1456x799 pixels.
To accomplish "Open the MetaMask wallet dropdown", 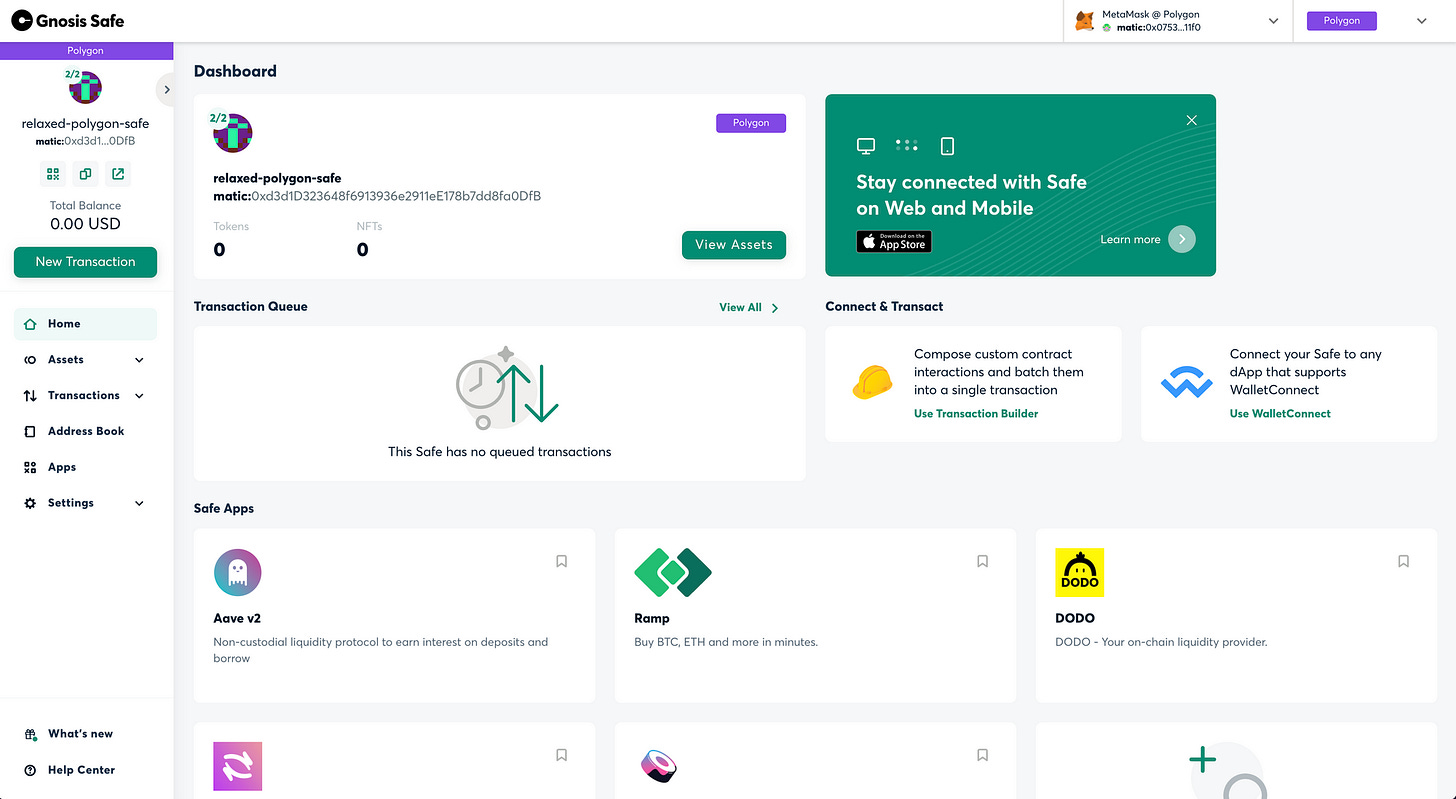I will point(1273,21).
